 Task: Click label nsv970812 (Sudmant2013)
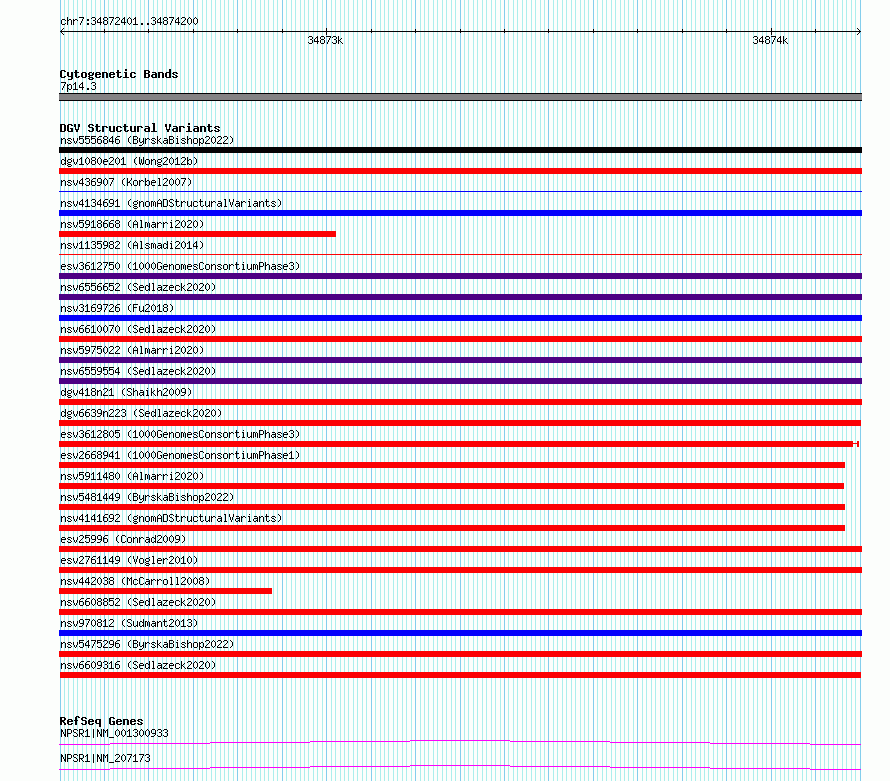click(x=129, y=623)
